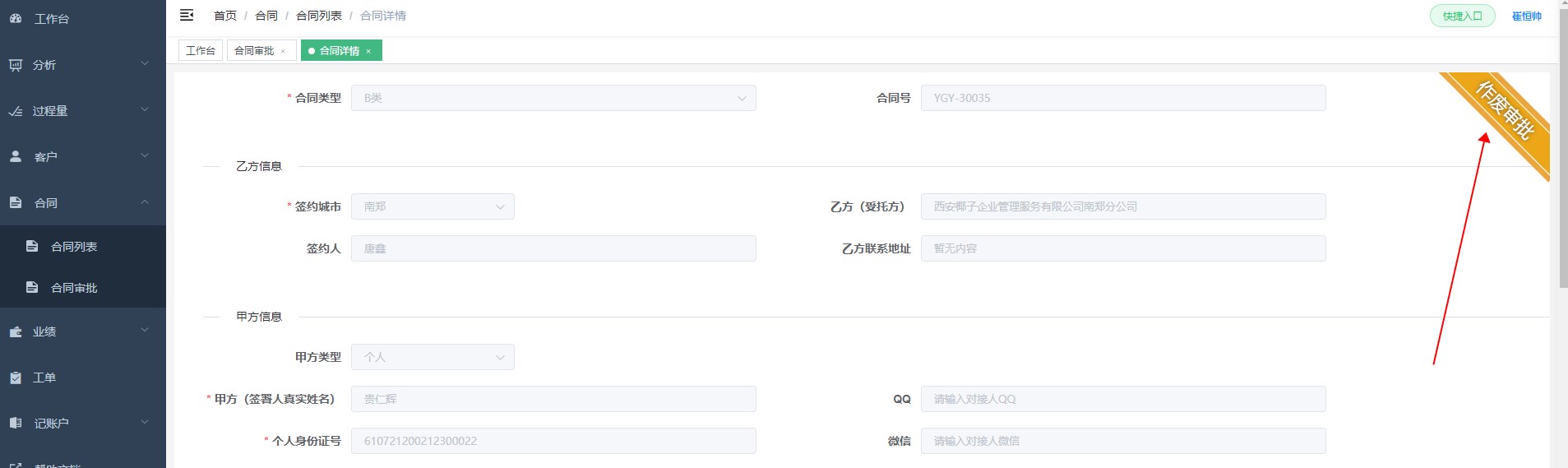Close the 合同审批 tab
Viewport: 1568px width, 468px height.
point(283,51)
